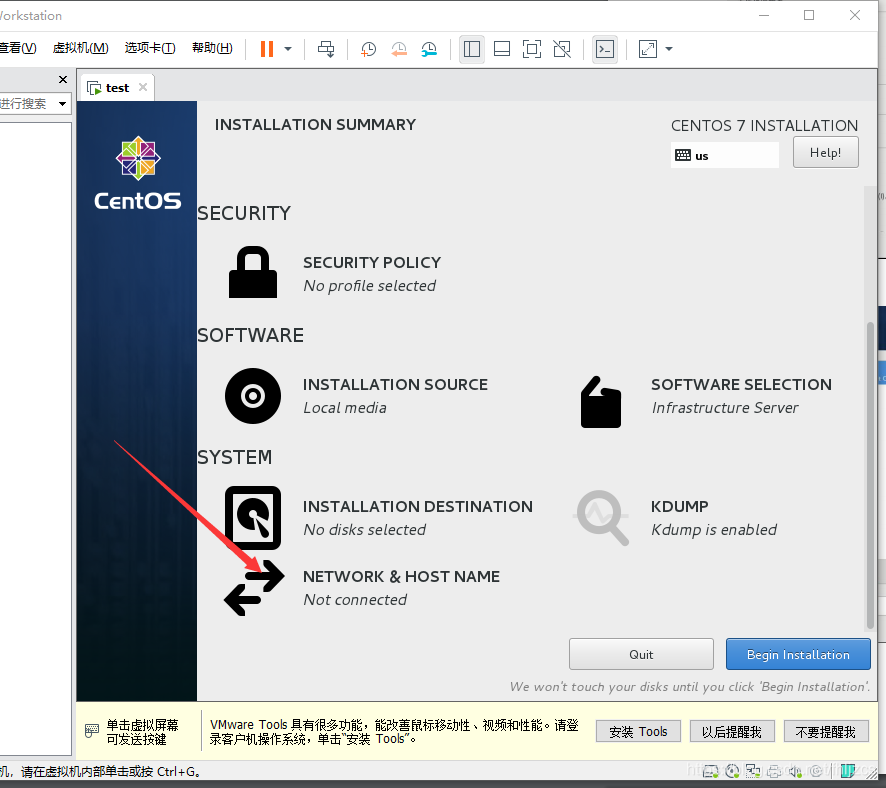Expand the stretch display dropdown arrow

pos(669,49)
